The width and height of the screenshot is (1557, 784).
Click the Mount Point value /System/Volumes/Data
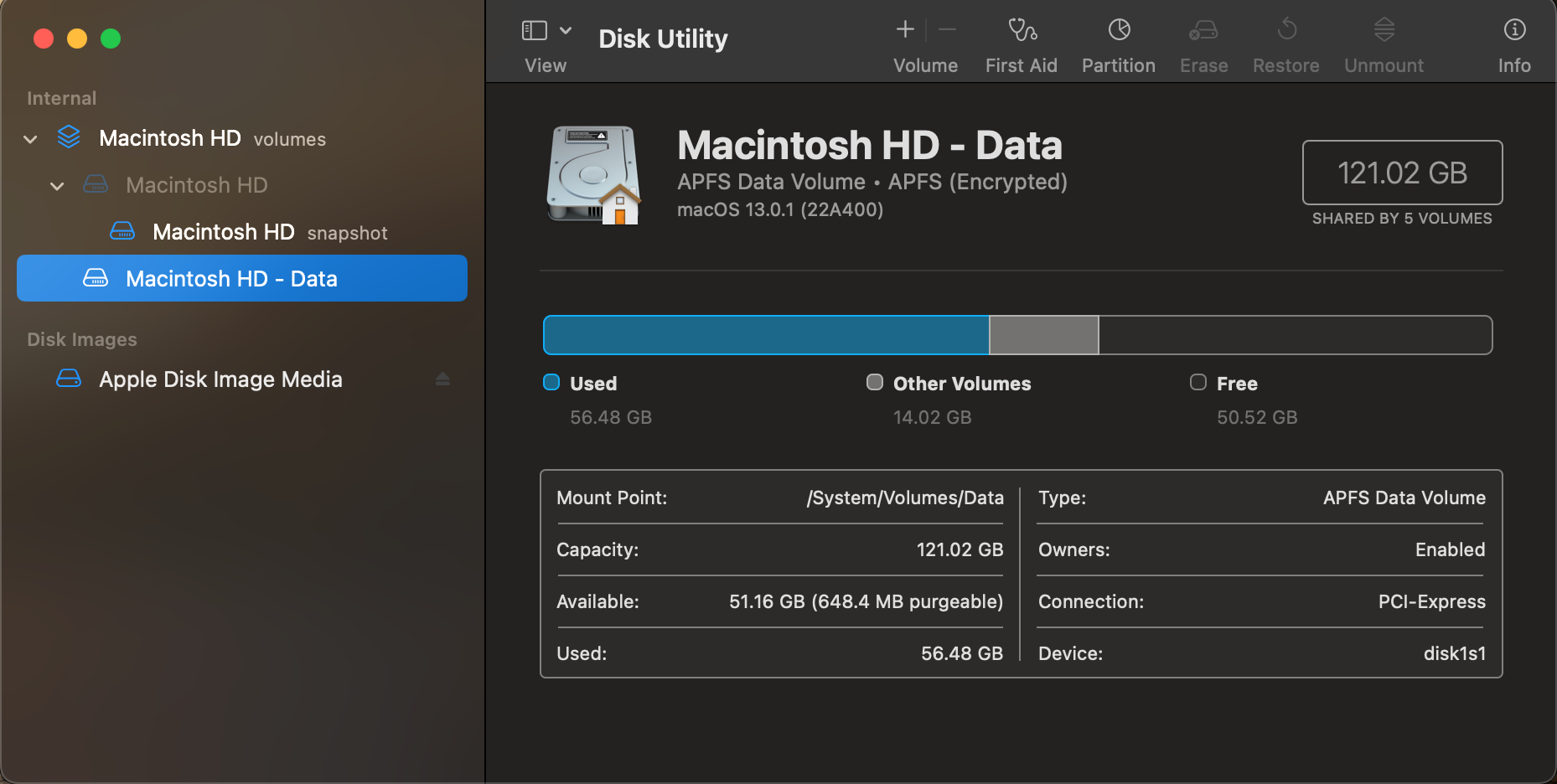[905, 498]
